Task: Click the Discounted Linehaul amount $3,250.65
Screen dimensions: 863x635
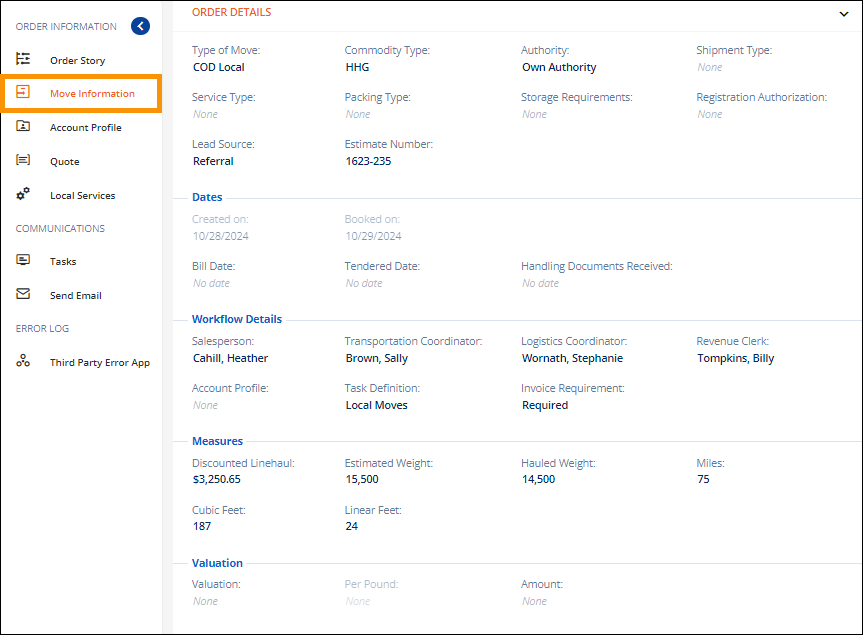Action: [x=217, y=479]
